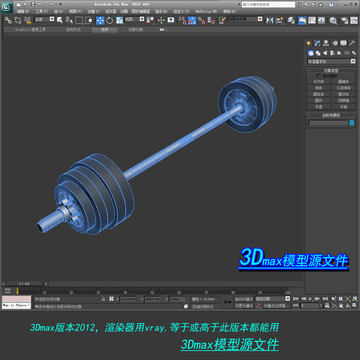Click the Mirror tool in toolbar
Image resolution: width=360 pixels, height=360 pixels.
(x=269, y=20)
